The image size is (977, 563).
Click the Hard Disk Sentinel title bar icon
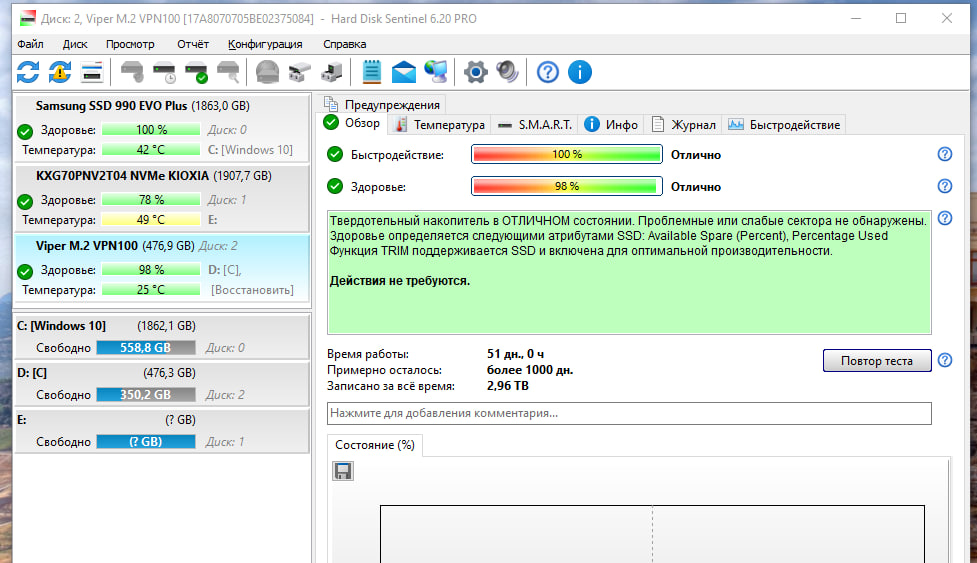[27, 19]
